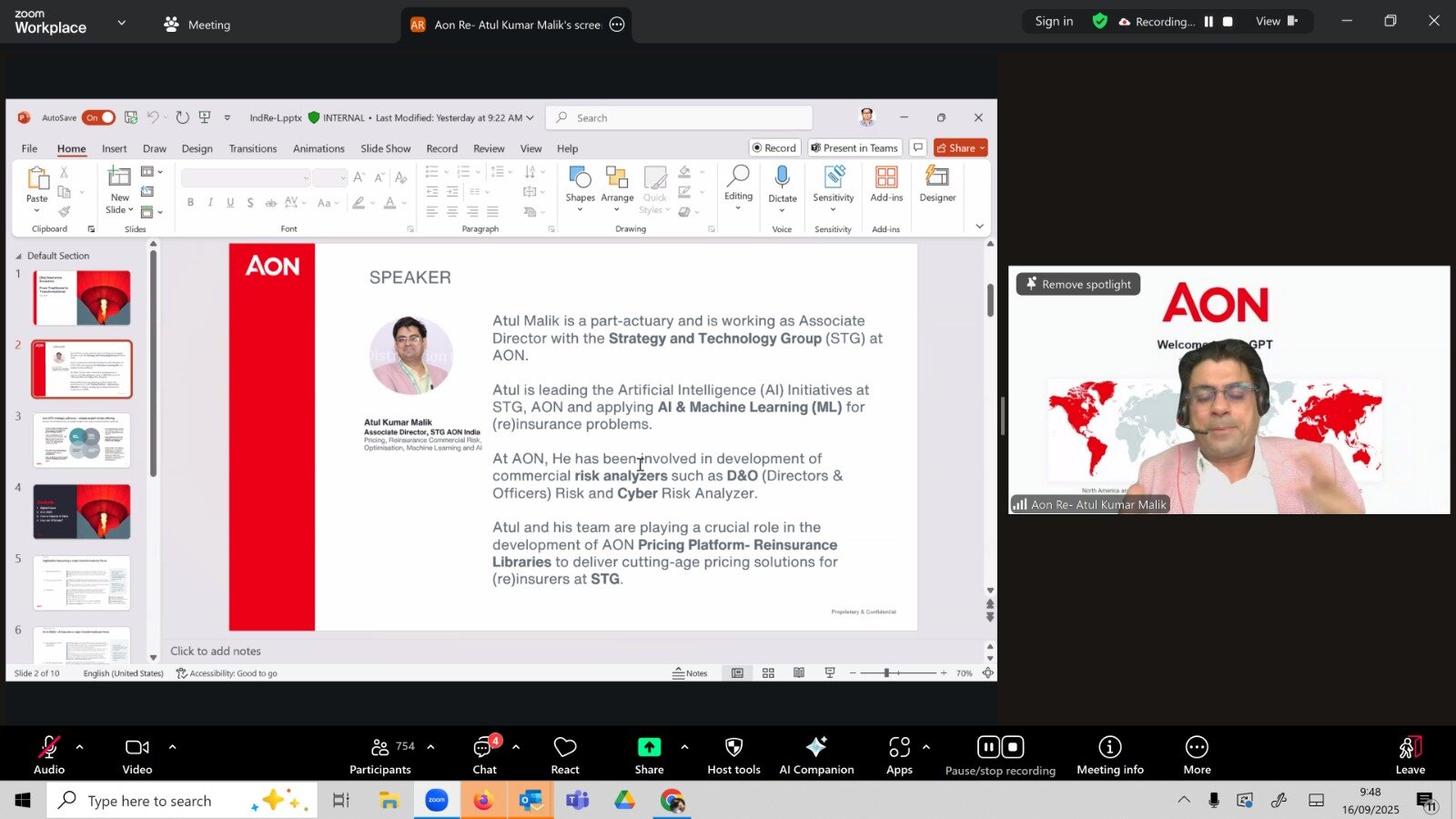
Task: Click the green Share screen icon
Action: [649, 747]
